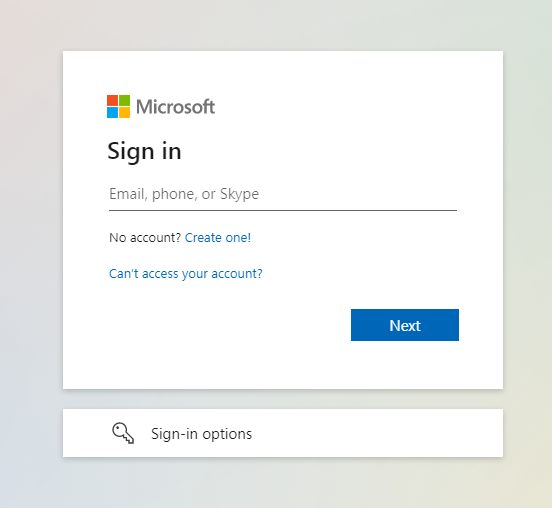
Task: Click the gradient background outside the card
Action: [x=31, y=246]
